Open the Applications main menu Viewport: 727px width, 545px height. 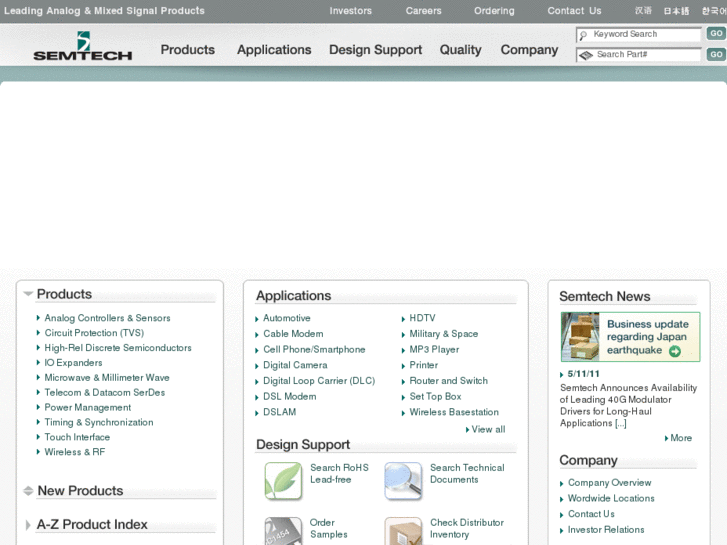pyautogui.click(x=274, y=50)
